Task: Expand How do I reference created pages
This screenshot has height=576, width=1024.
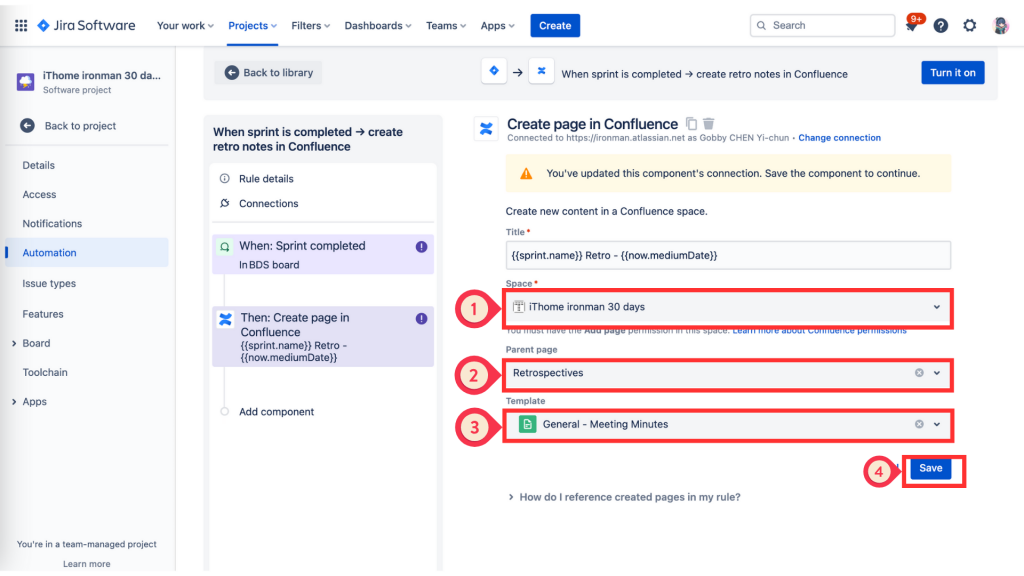Action: 624,497
